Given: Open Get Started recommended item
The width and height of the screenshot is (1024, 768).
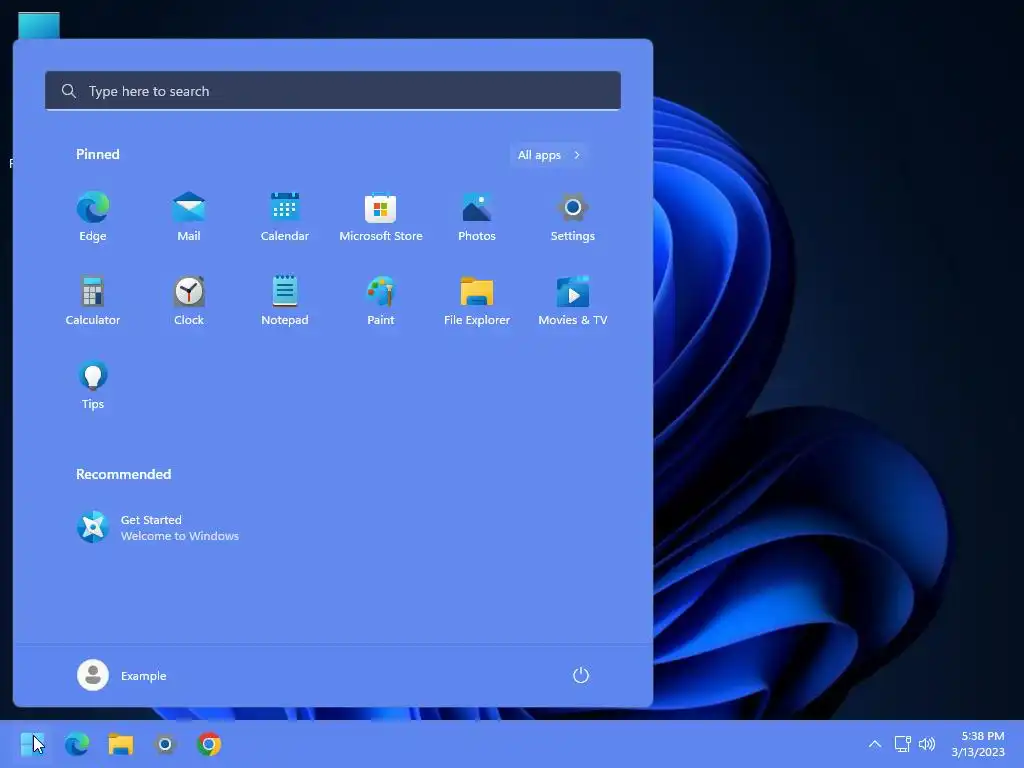Looking at the screenshot, I should (158, 527).
